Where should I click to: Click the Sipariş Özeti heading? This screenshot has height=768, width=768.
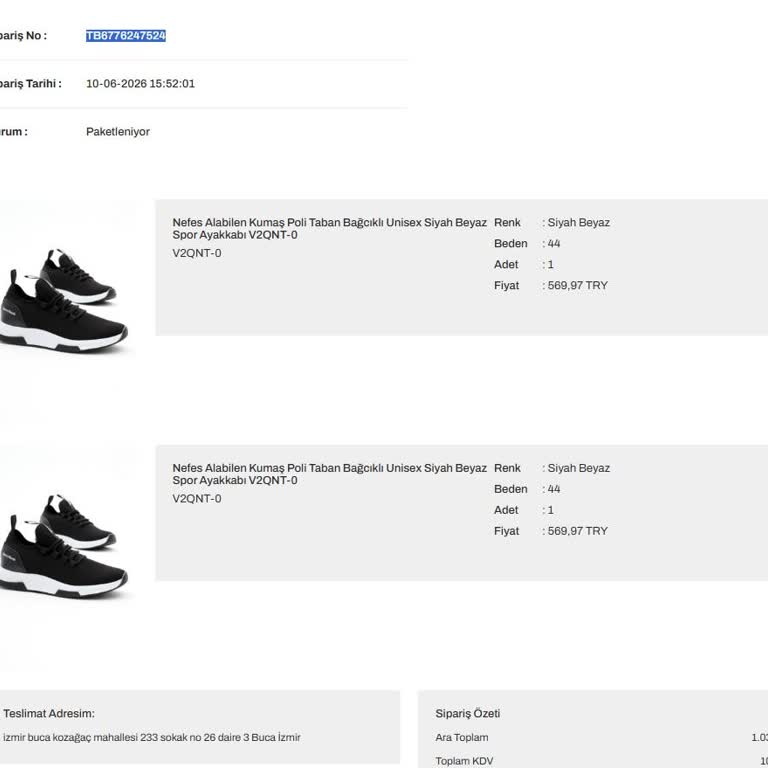pyautogui.click(x=468, y=714)
